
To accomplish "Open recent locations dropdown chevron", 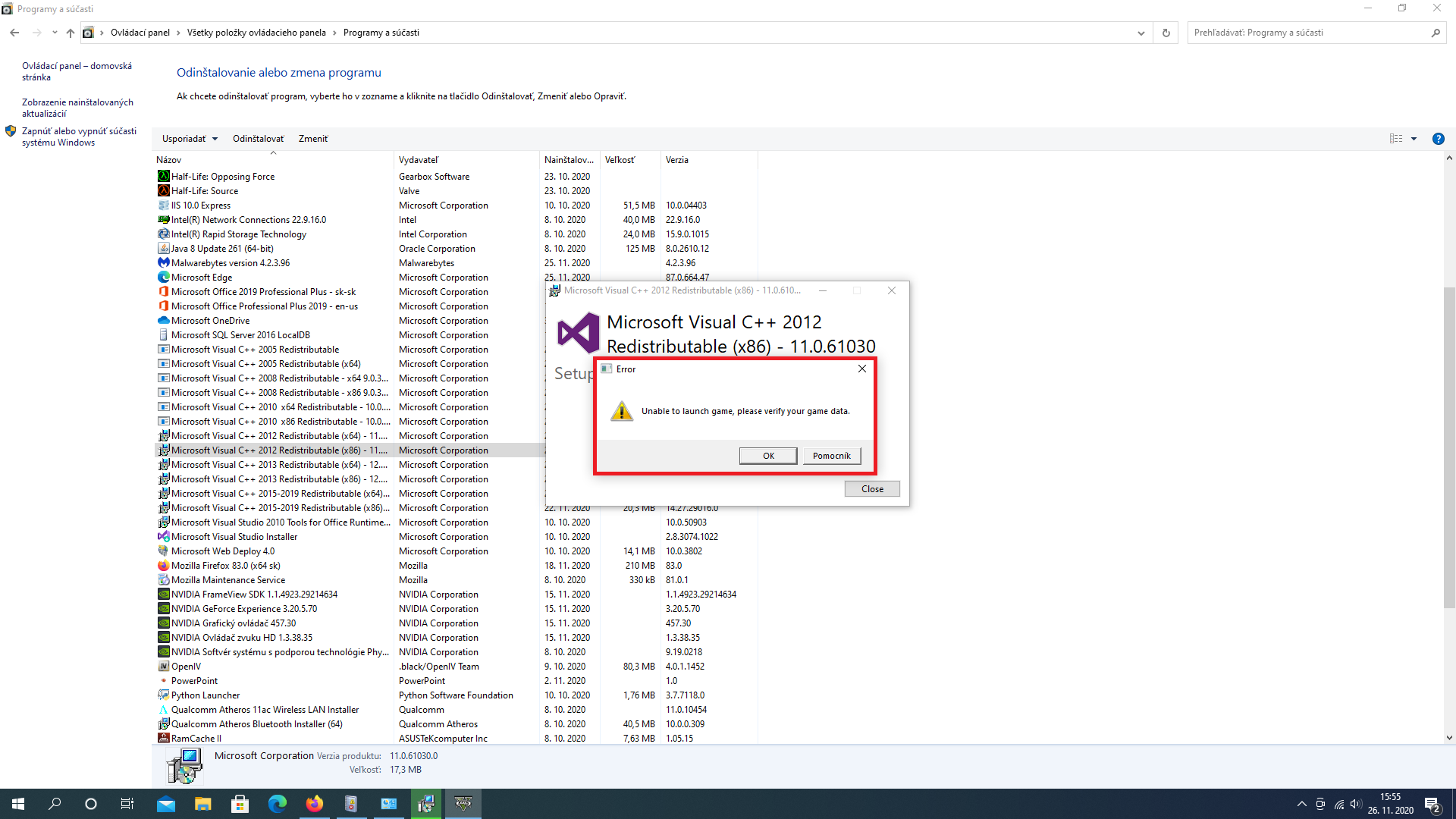I will (x=55, y=33).
